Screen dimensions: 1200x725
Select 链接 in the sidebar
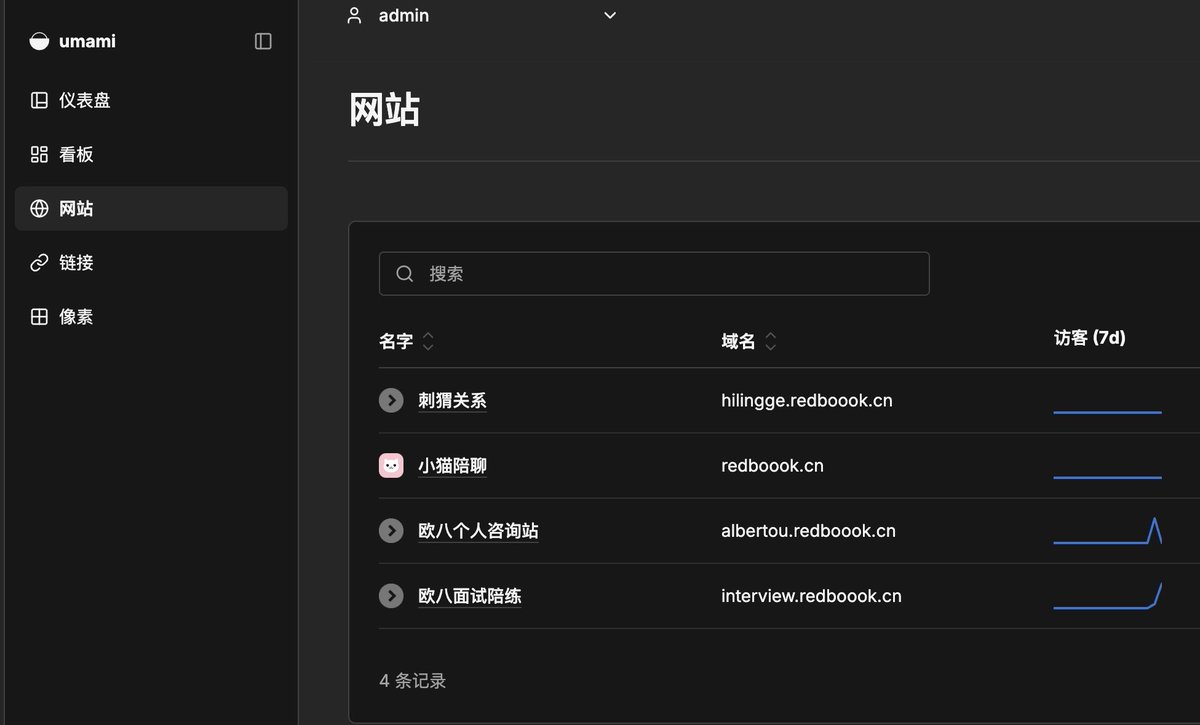pos(151,262)
